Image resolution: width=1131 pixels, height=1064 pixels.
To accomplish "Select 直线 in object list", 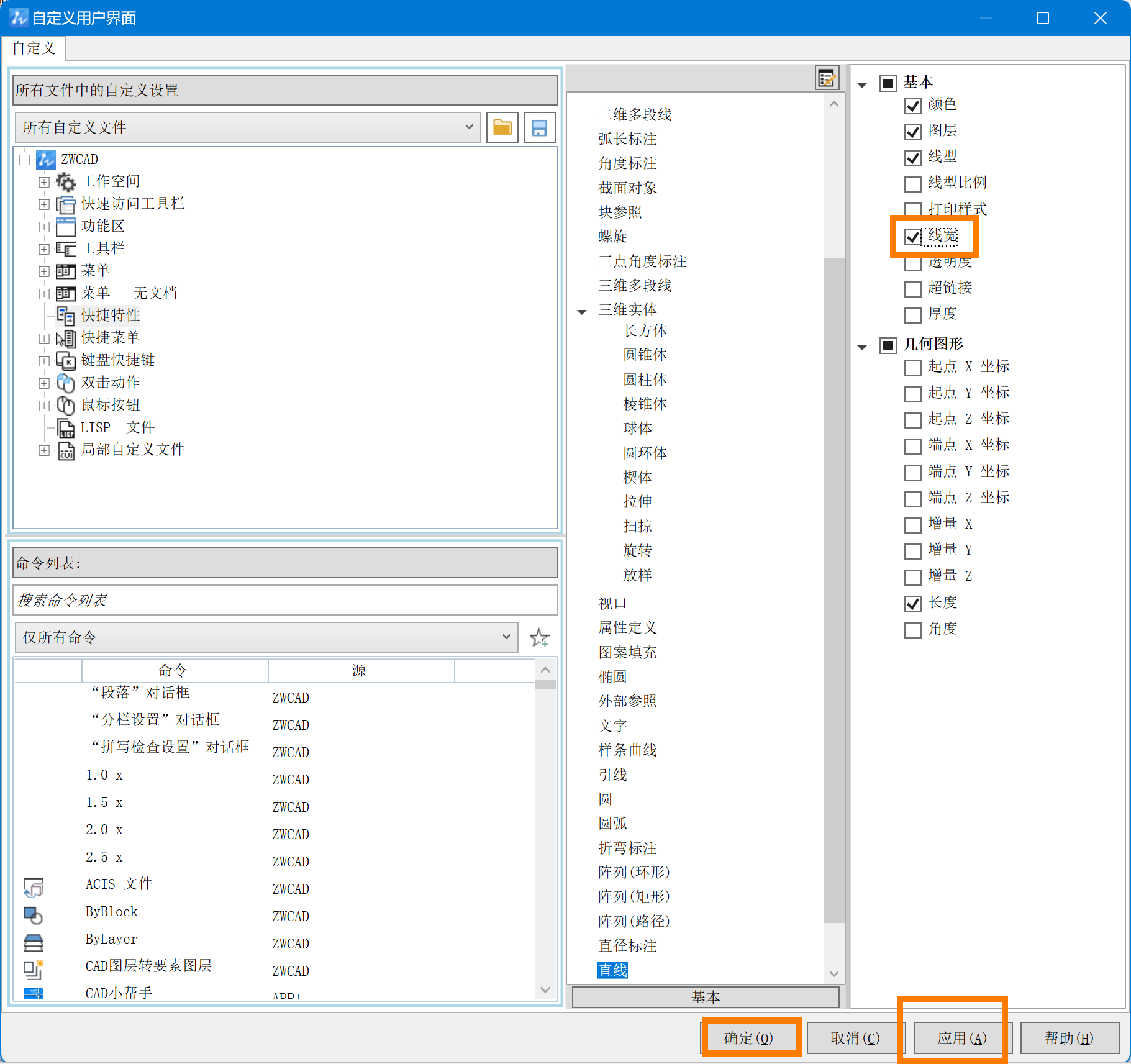I will click(612, 970).
